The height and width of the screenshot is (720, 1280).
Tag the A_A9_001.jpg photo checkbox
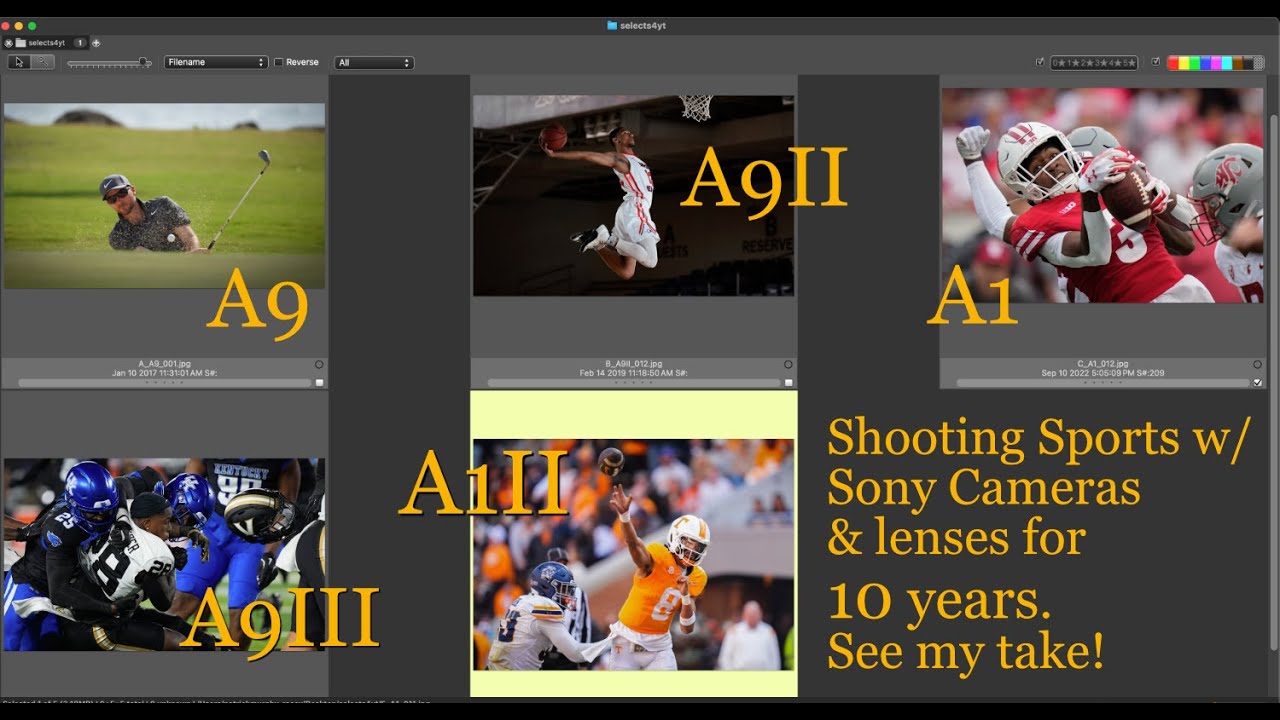coord(319,382)
